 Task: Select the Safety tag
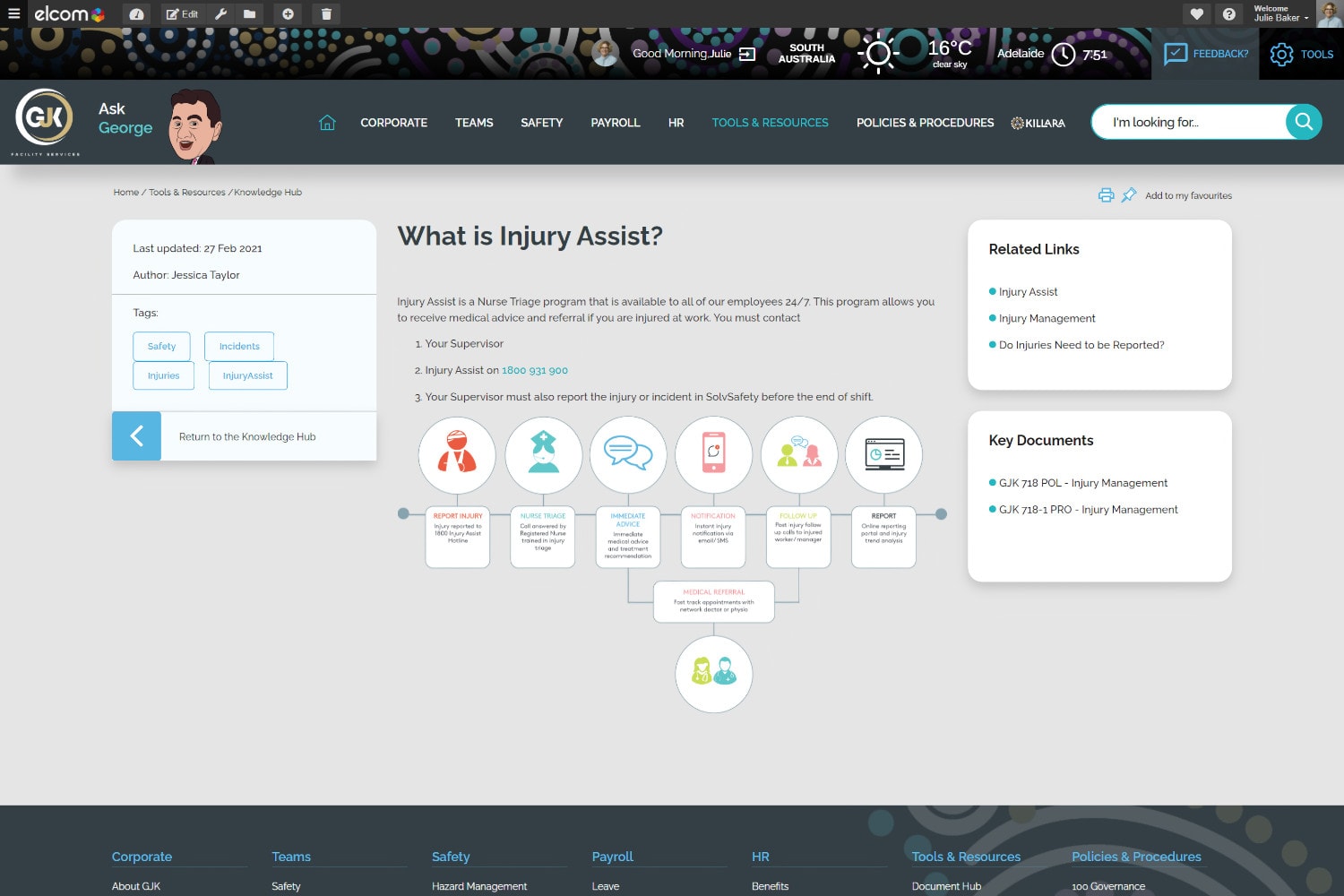(162, 347)
